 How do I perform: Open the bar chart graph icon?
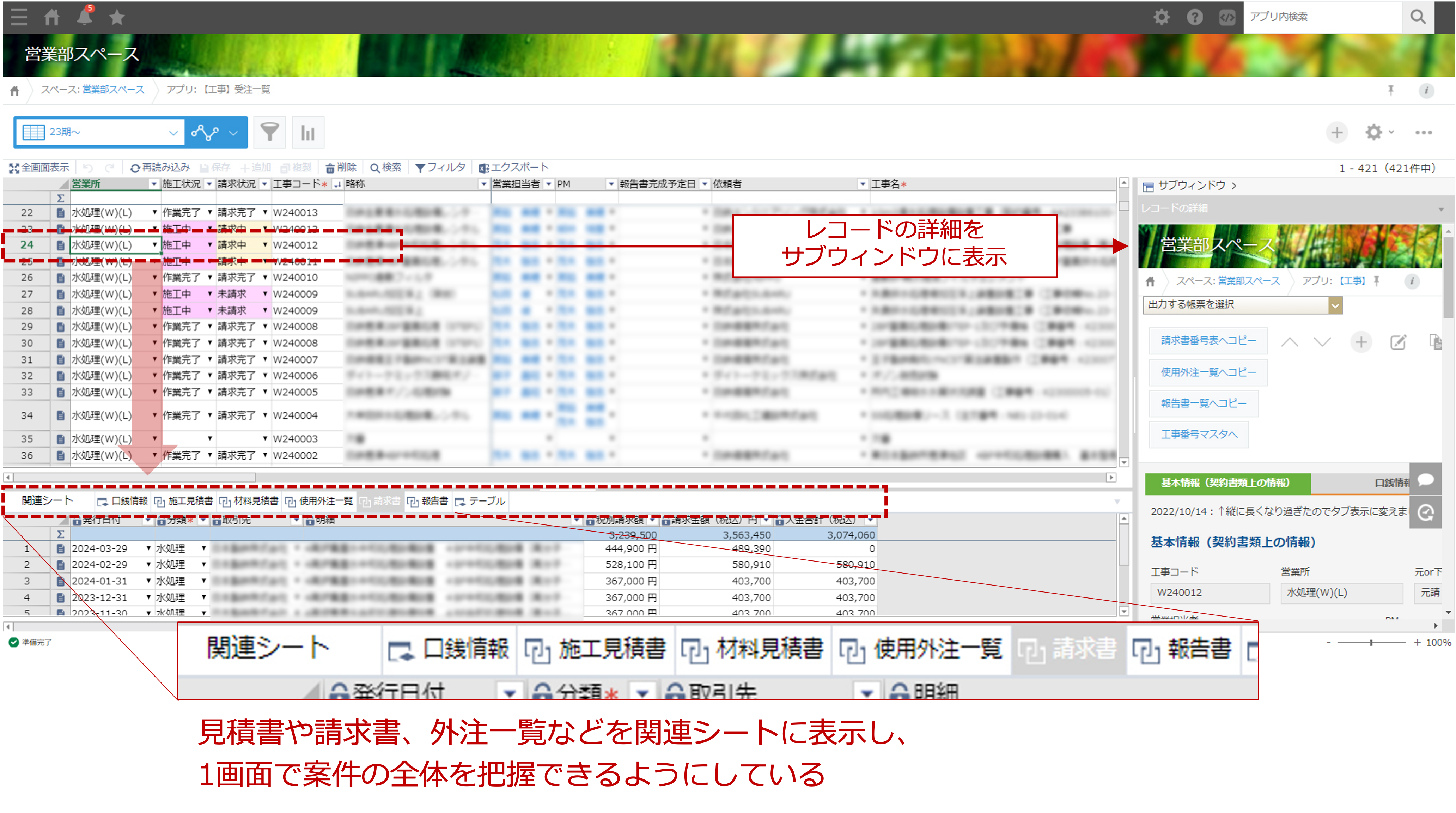point(308,133)
